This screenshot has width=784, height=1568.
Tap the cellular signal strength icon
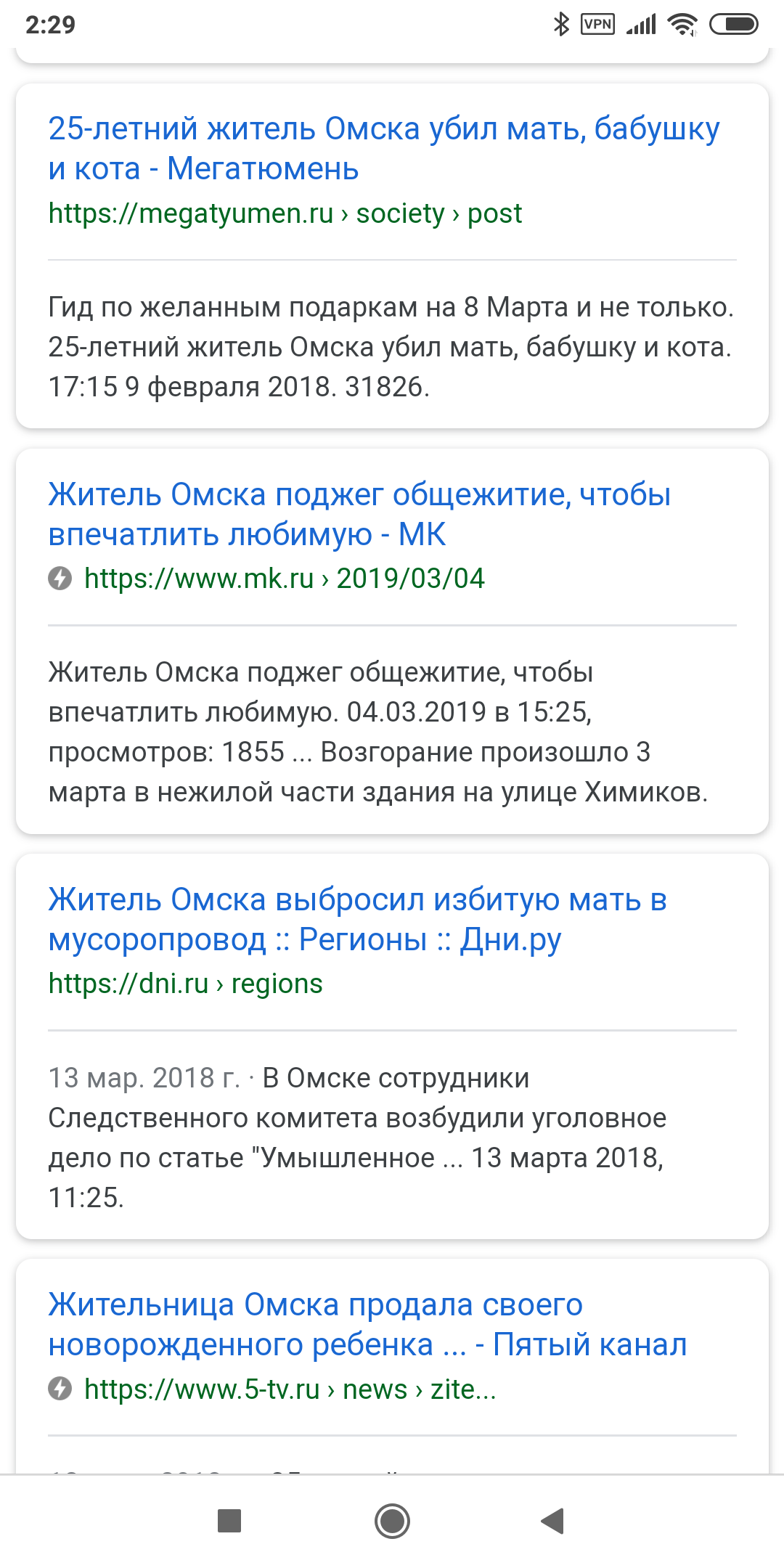point(641,24)
